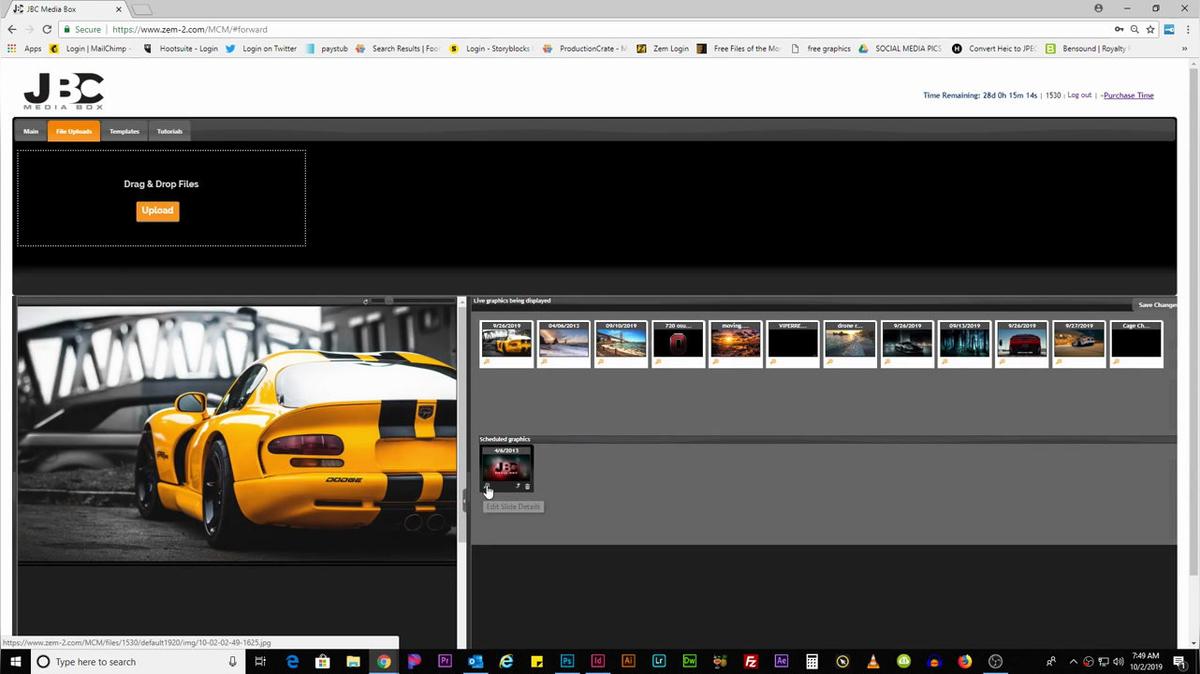The width and height of the screenshot is (1200, 674).
Task: Click the key icon under the yellow Viper thumbnail
Action: 487,362
